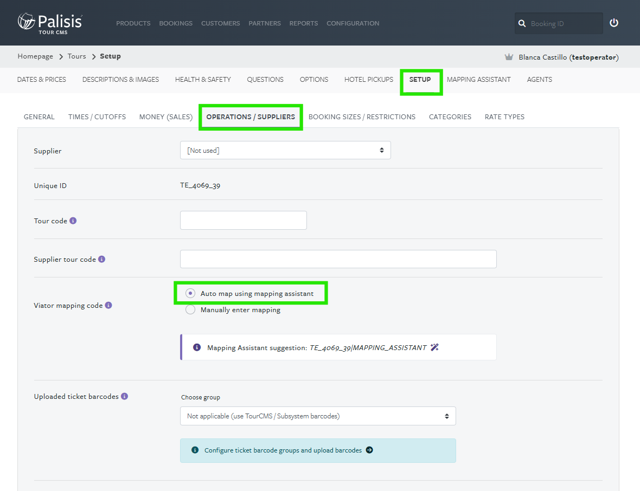Click the search magnifier icon
The image size is (640, 491).
(x=522, y=23)
